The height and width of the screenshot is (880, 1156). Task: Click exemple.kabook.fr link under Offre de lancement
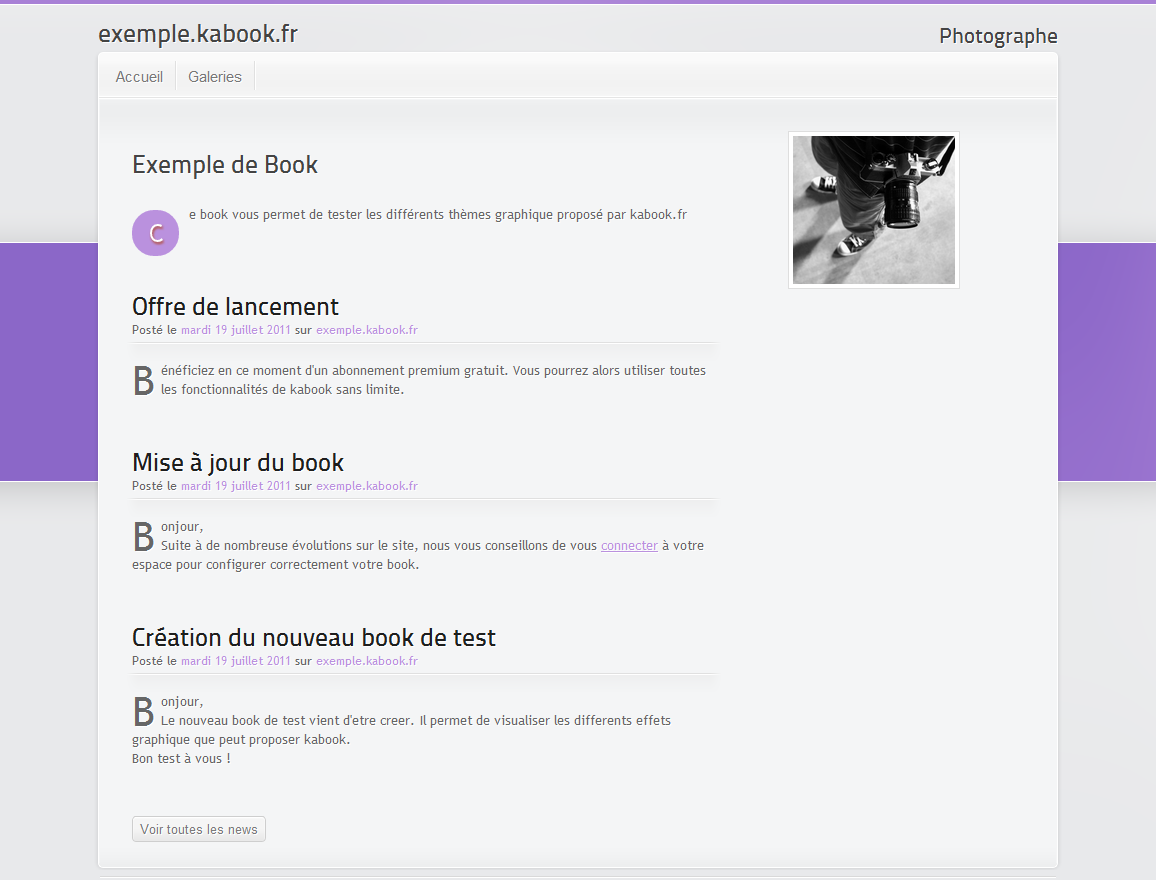coord(367,330)
